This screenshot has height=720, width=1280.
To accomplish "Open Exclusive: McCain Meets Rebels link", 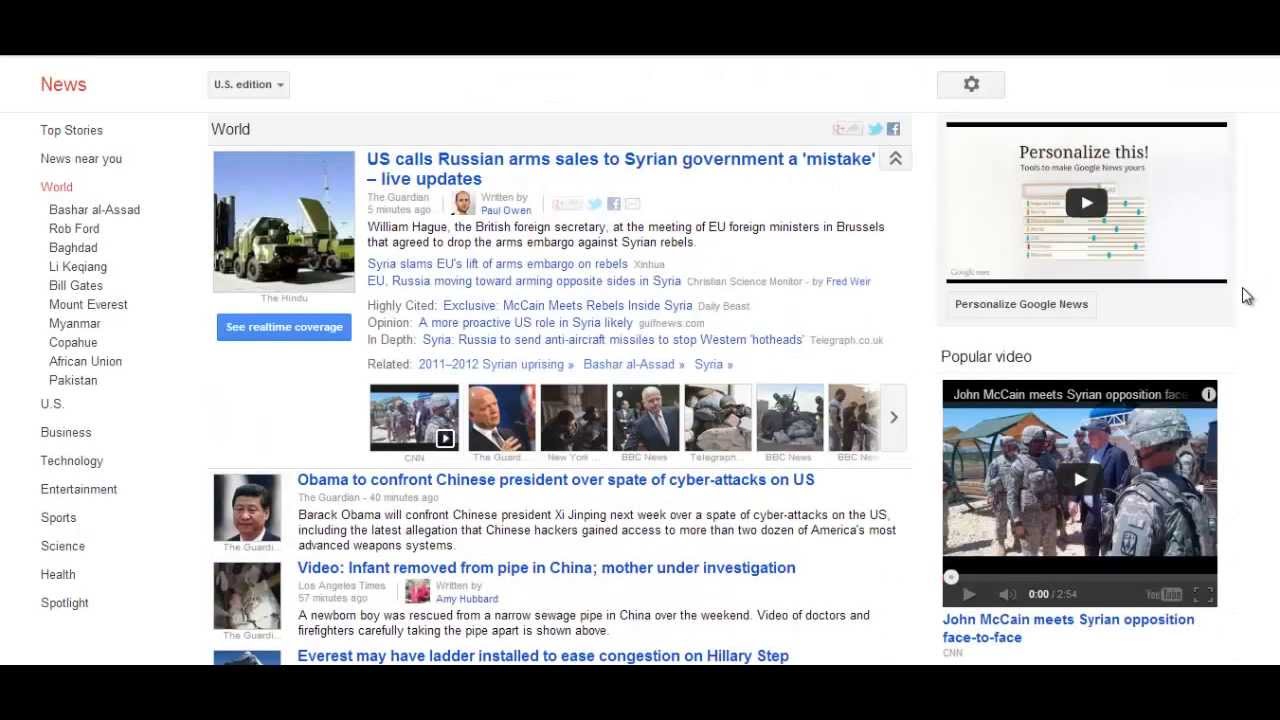I will tap(568, 306).
